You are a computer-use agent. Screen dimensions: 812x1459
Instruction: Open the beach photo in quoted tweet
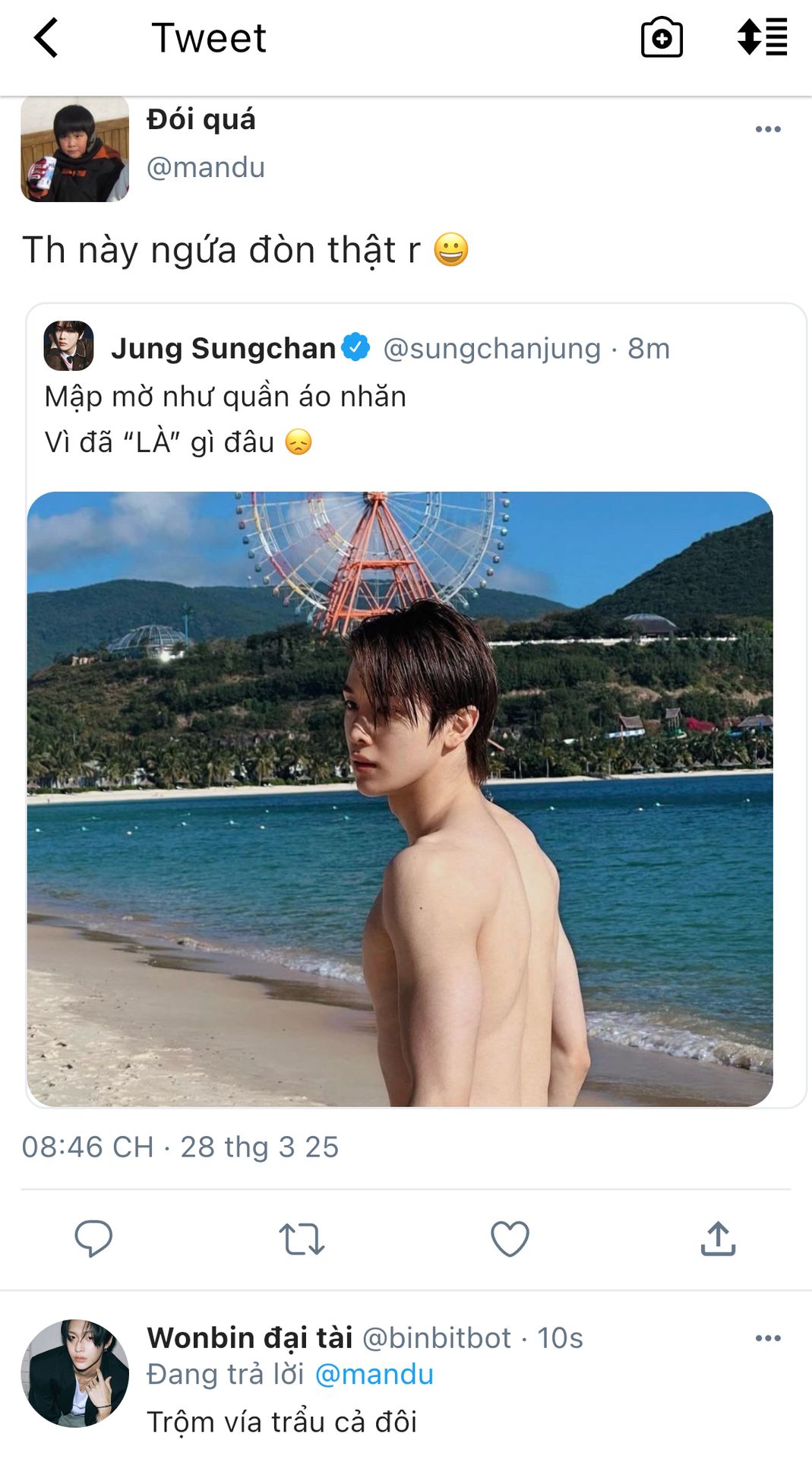pyautogui.click(x=400, y=799)
